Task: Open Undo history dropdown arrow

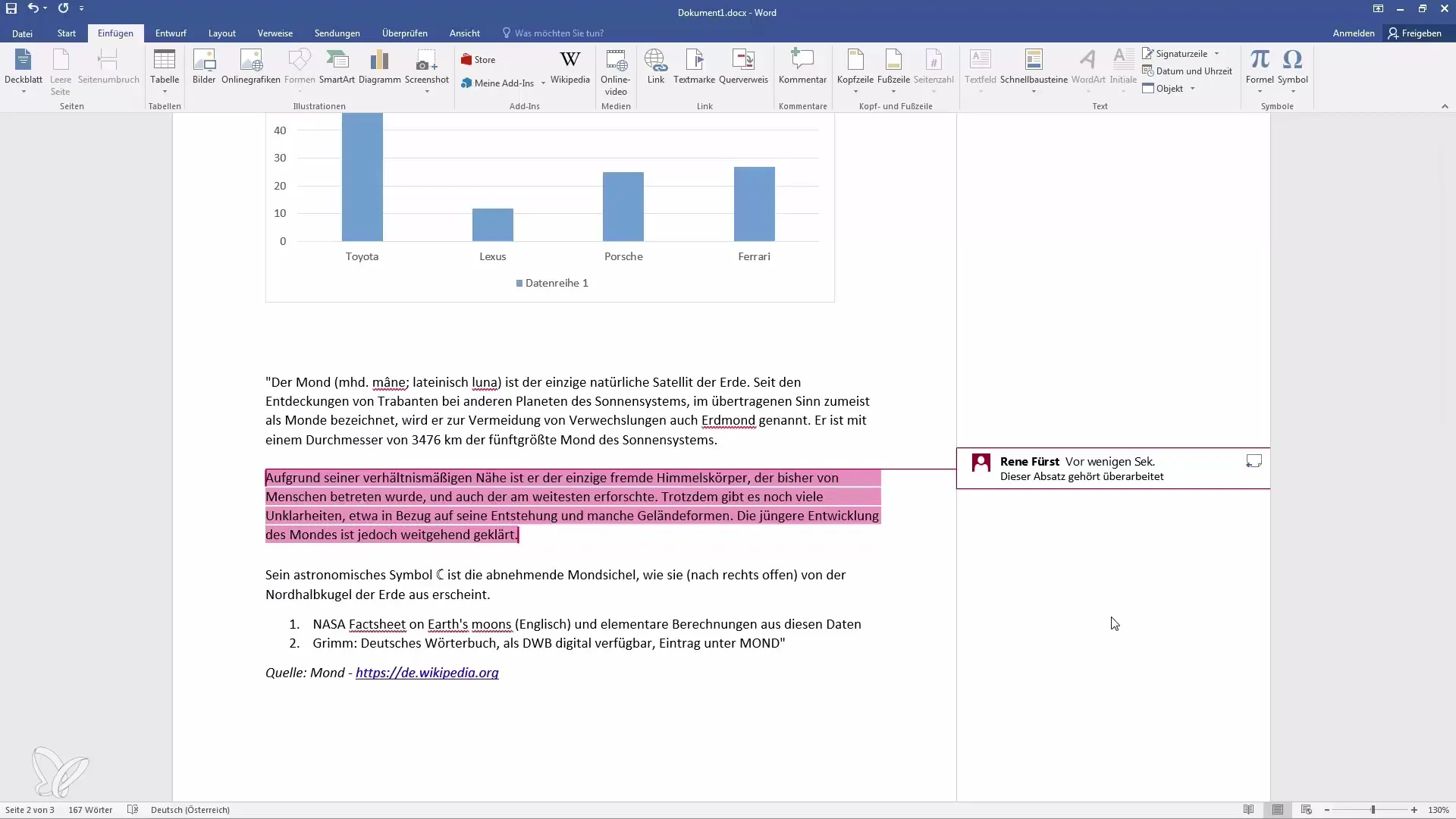Action: [x=45, y=8]
